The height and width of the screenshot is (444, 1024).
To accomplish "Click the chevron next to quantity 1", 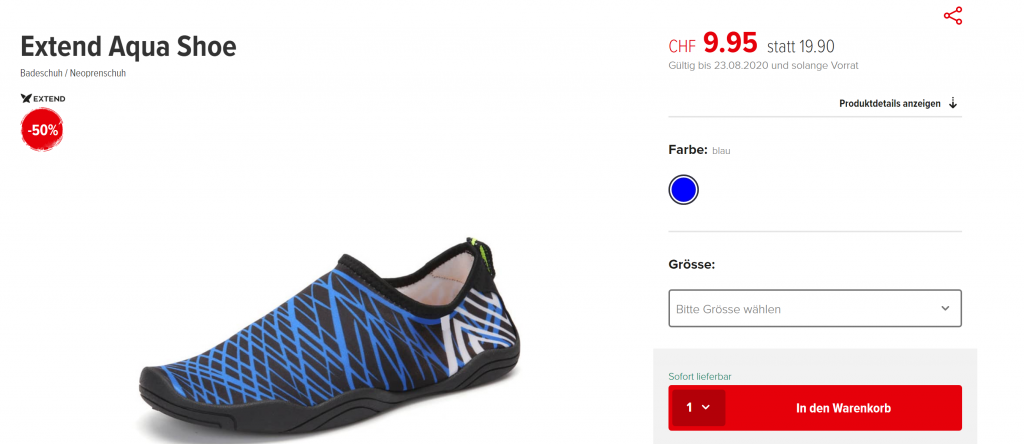I will coord(705,407).
